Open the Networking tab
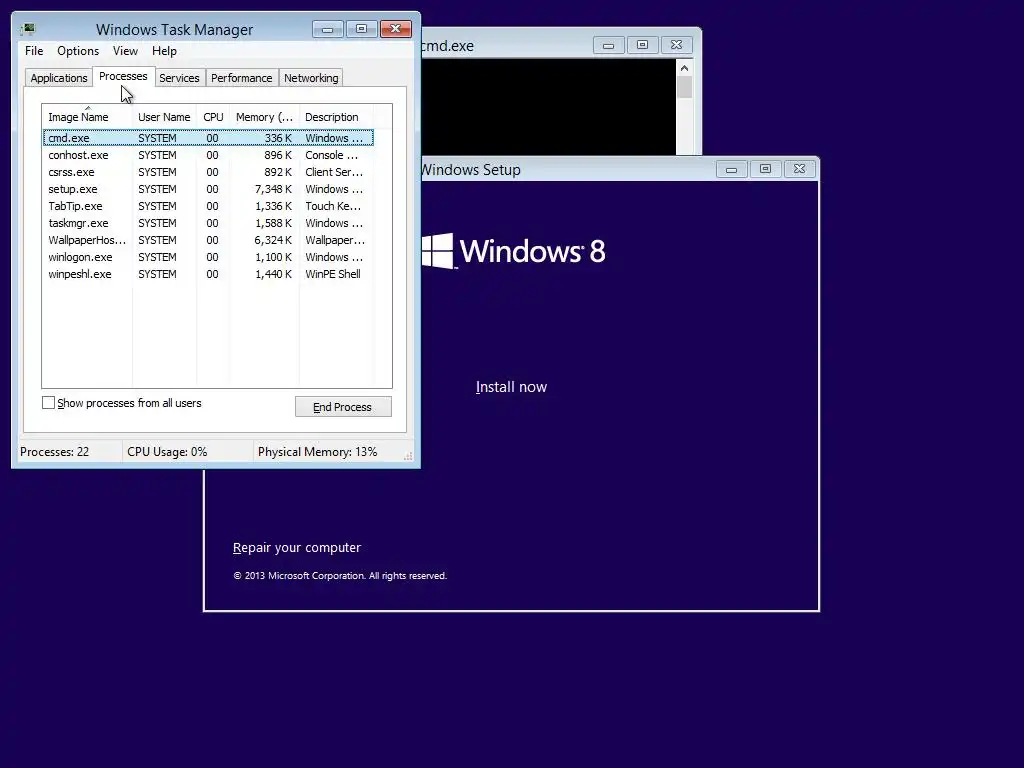This screenshot has width=1024, height=768. point(311,78)
